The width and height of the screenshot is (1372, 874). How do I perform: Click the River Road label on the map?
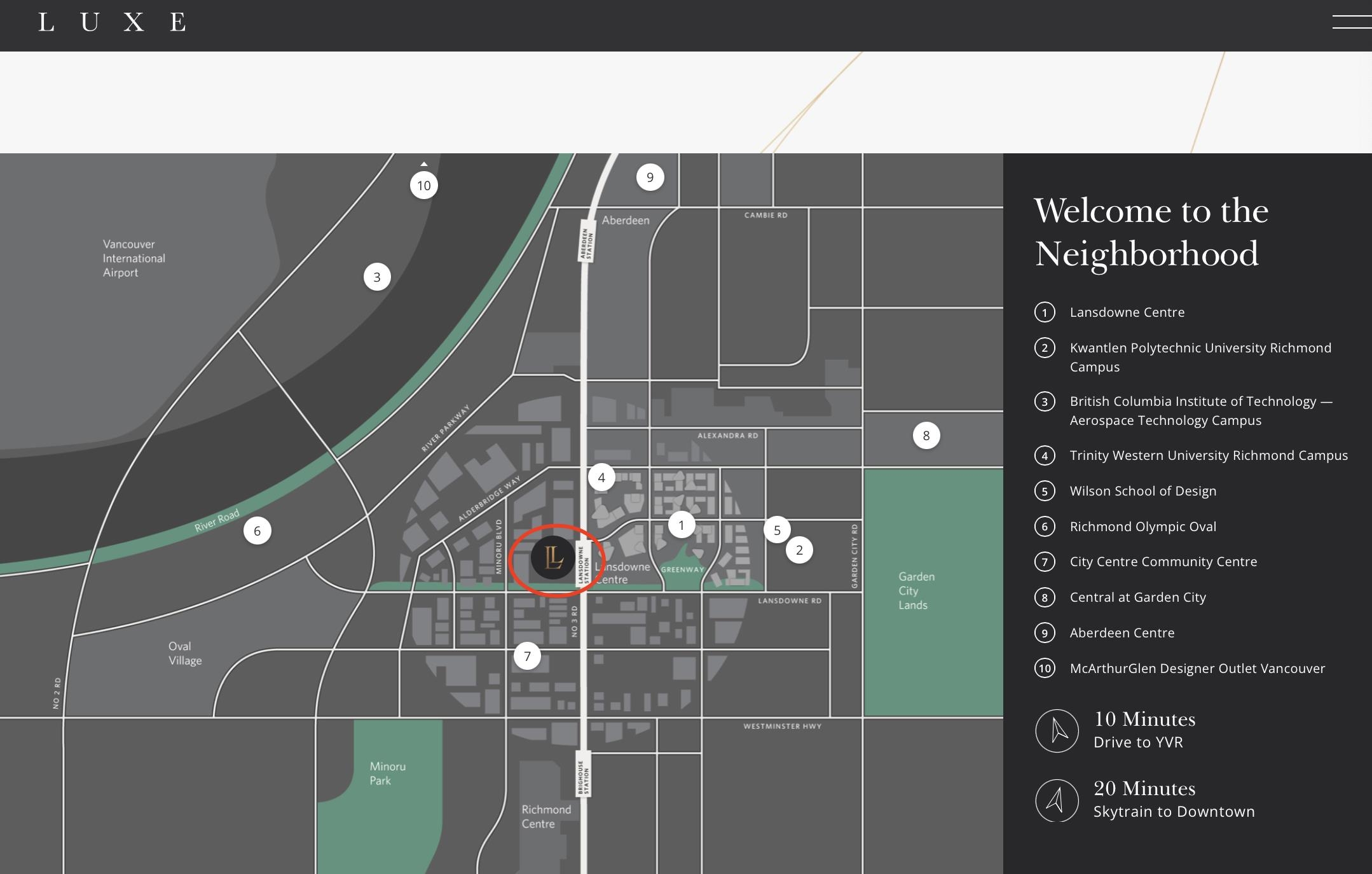tap(217, 520)
